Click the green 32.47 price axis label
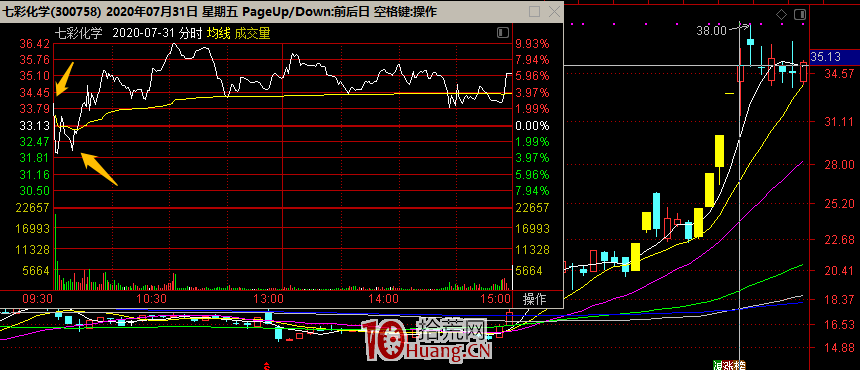This screenshot has width=860, height=370. [34, 142]
